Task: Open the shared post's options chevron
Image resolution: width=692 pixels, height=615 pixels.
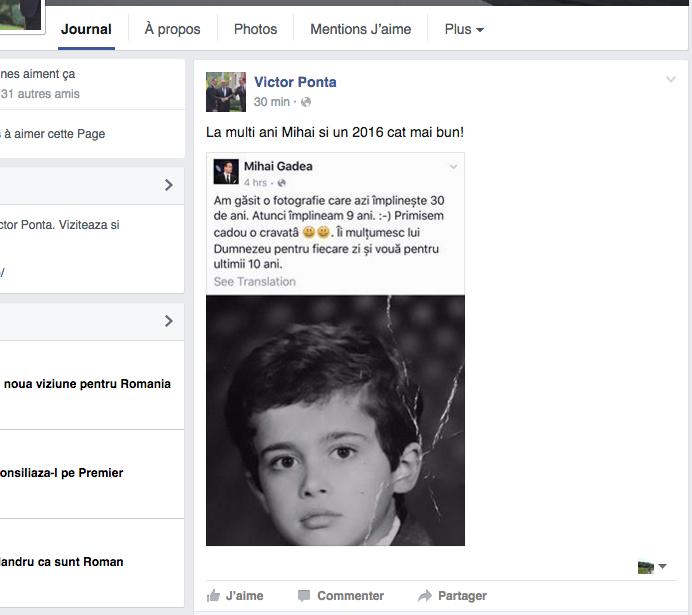Action: 453,167
